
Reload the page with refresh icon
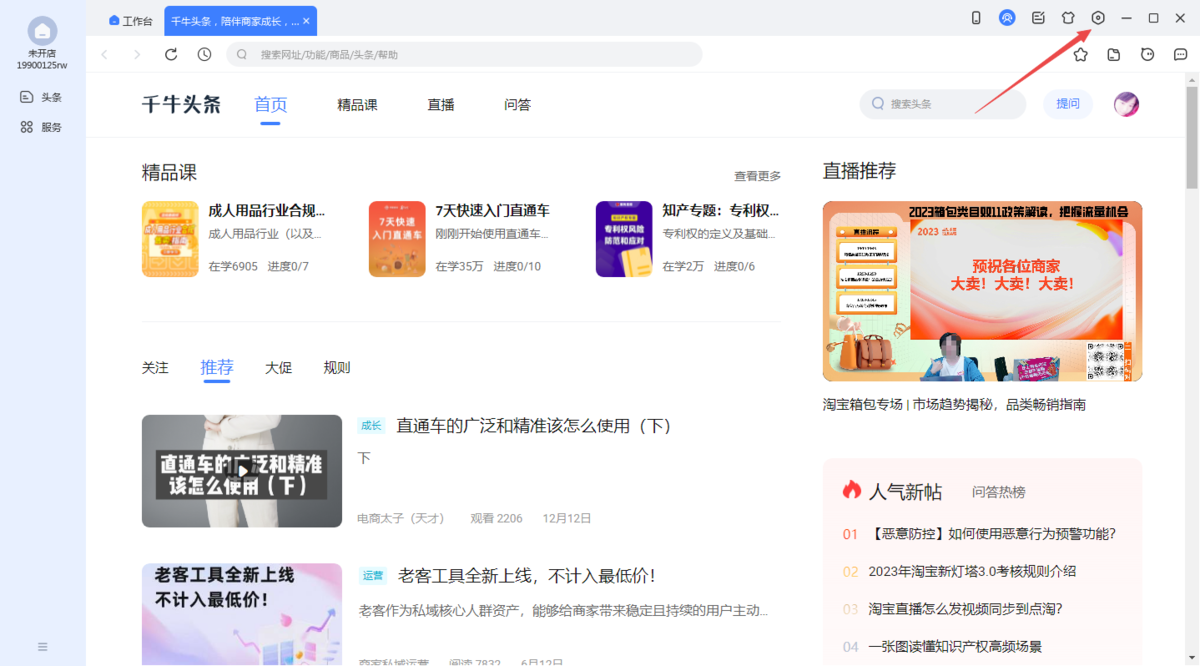pyautogui.click(x=171, y=54)
